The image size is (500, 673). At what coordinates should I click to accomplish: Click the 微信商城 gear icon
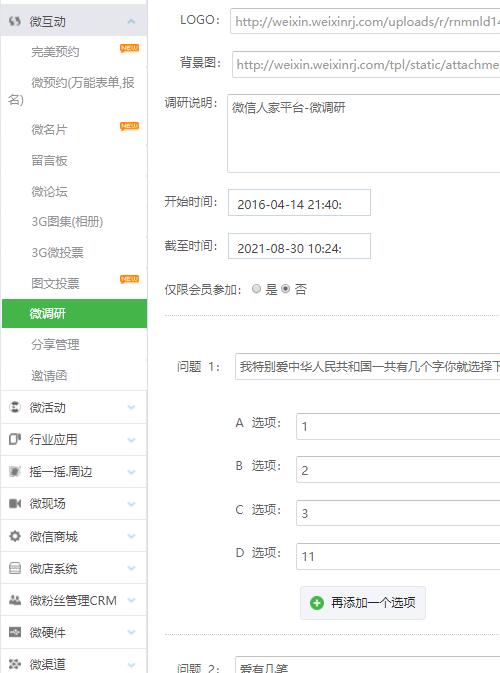pyautogui.click(x=15, y=536)
